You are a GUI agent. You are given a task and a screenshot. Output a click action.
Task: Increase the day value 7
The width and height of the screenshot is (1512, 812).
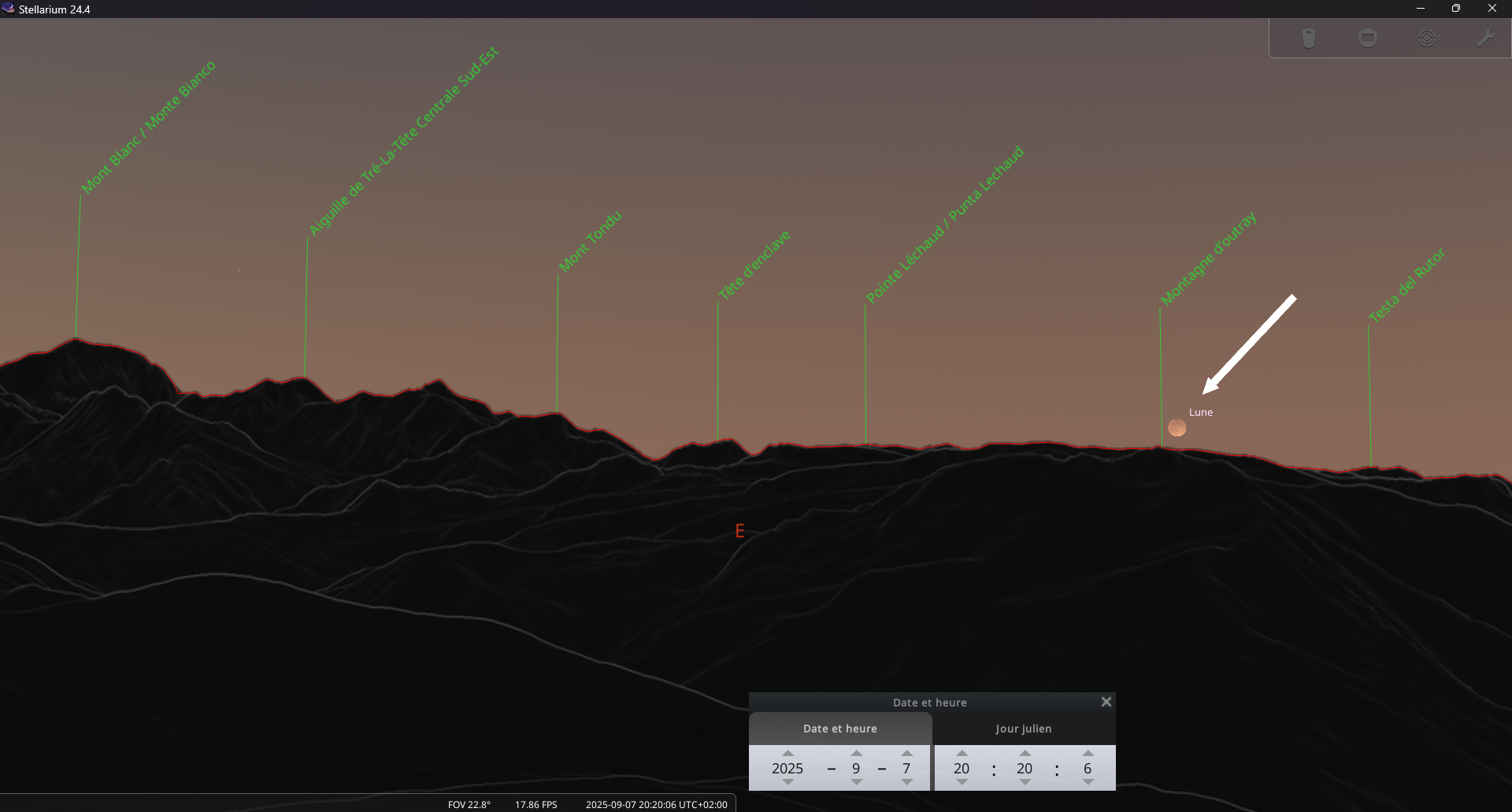click(x=907, y=753)
